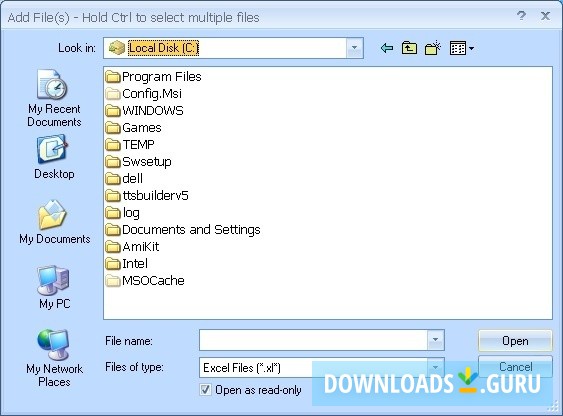Viewport: 563px width, 416px height.
Task: Select Documents and Settings folder
Action: point(183,229)
